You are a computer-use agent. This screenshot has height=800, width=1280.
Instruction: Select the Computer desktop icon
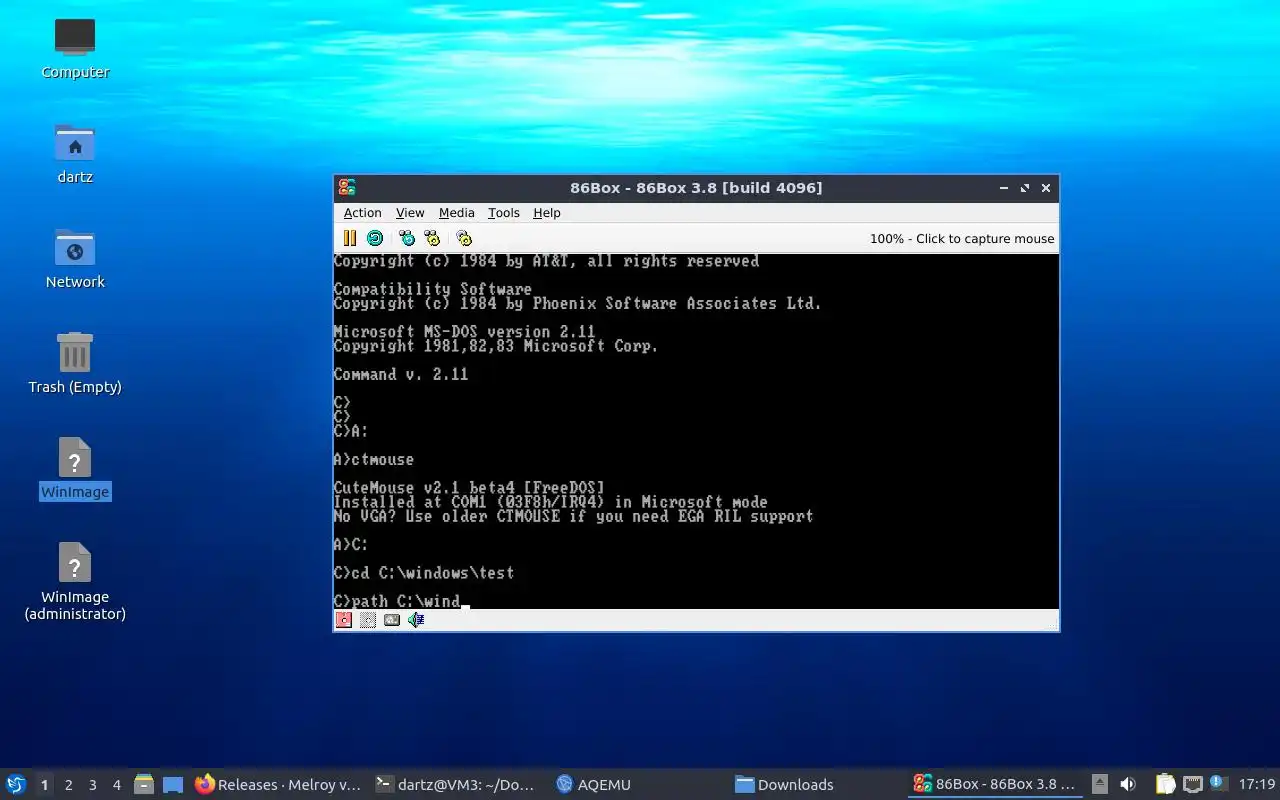tap(75, 49)
